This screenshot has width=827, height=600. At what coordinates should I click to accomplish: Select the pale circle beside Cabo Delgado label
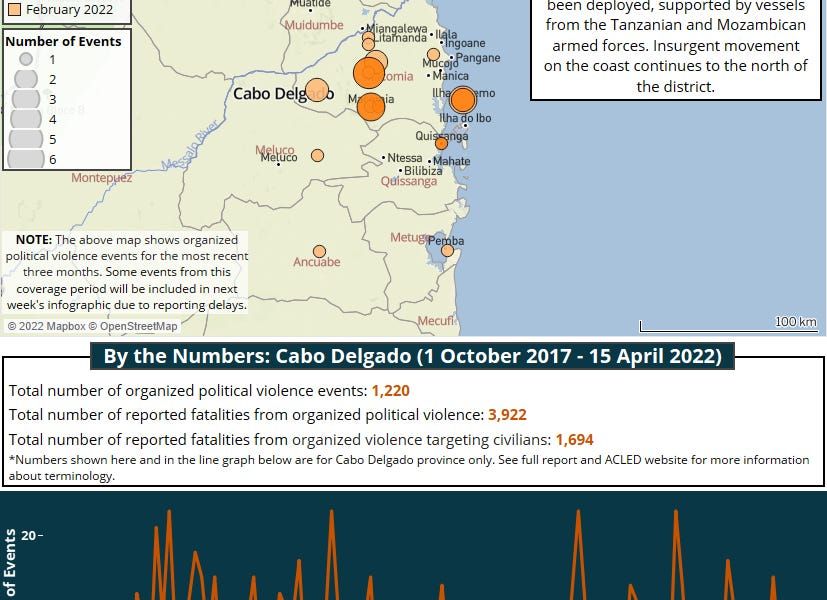[x=317, y=90]
